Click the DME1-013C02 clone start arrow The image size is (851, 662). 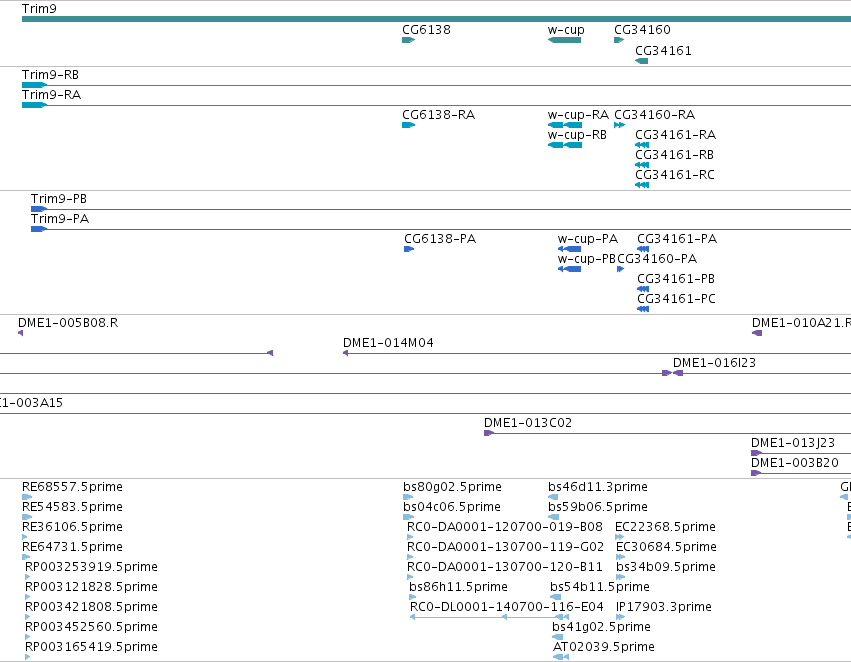488,433
